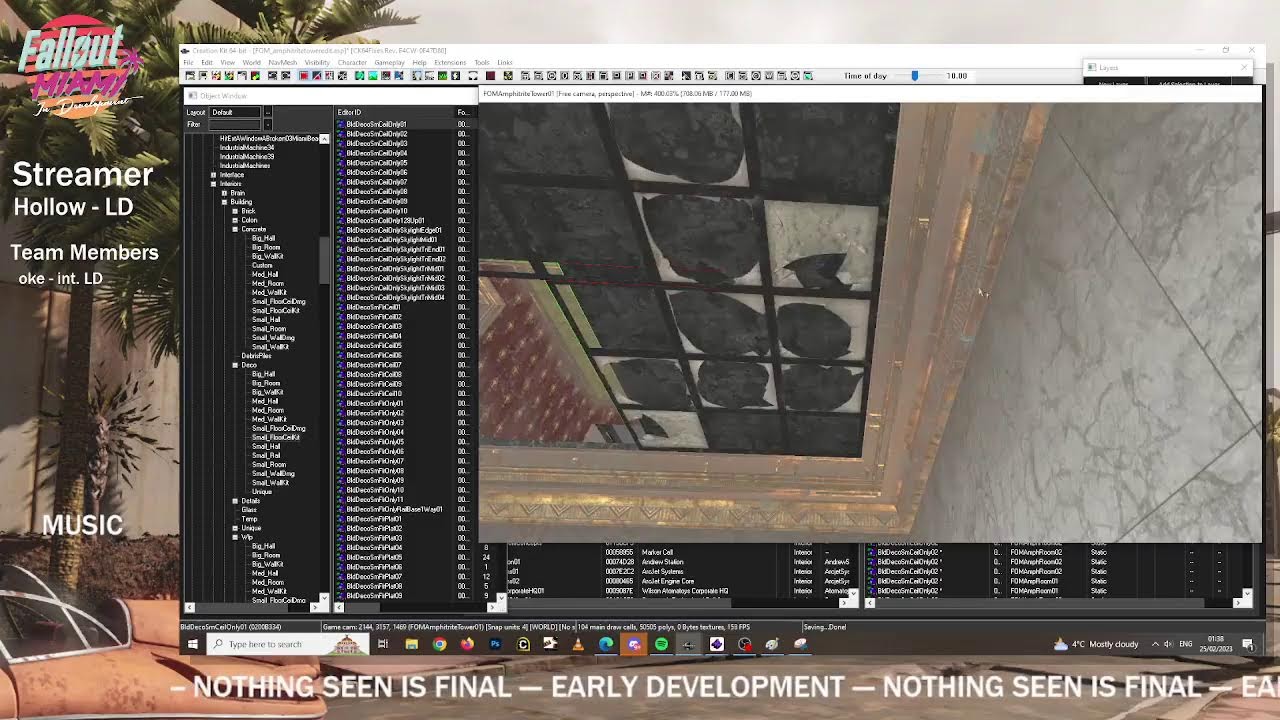Viewport: 1280px width, 720px height.
Task: Expand the Interface tree node
Action: point(213,175)
